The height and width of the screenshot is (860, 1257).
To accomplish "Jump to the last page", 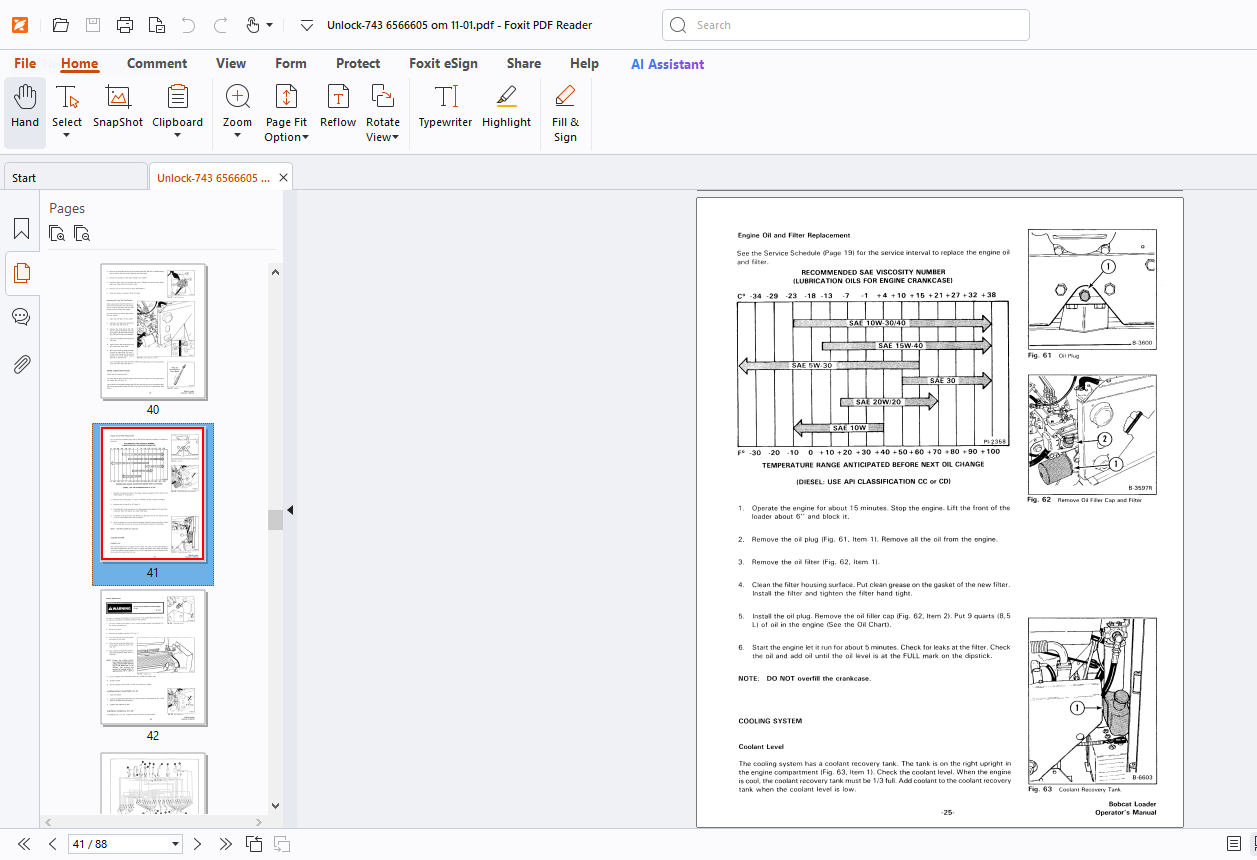I will [226, 844].
